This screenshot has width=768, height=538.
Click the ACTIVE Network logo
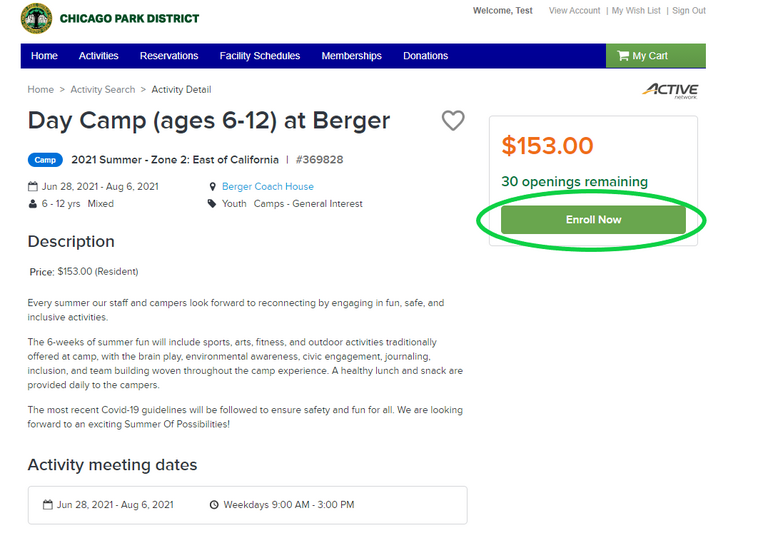[x=670, y=91]
